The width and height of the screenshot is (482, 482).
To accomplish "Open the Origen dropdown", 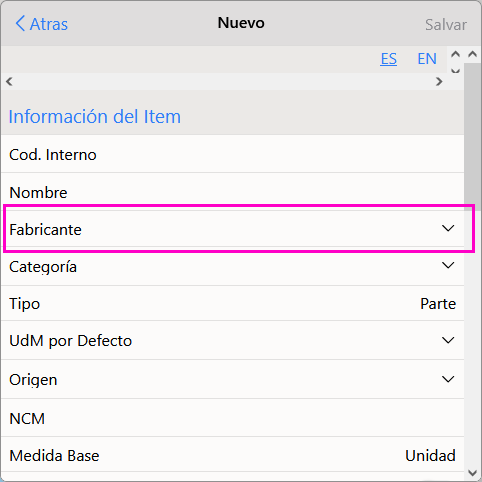I will point(448,379).
